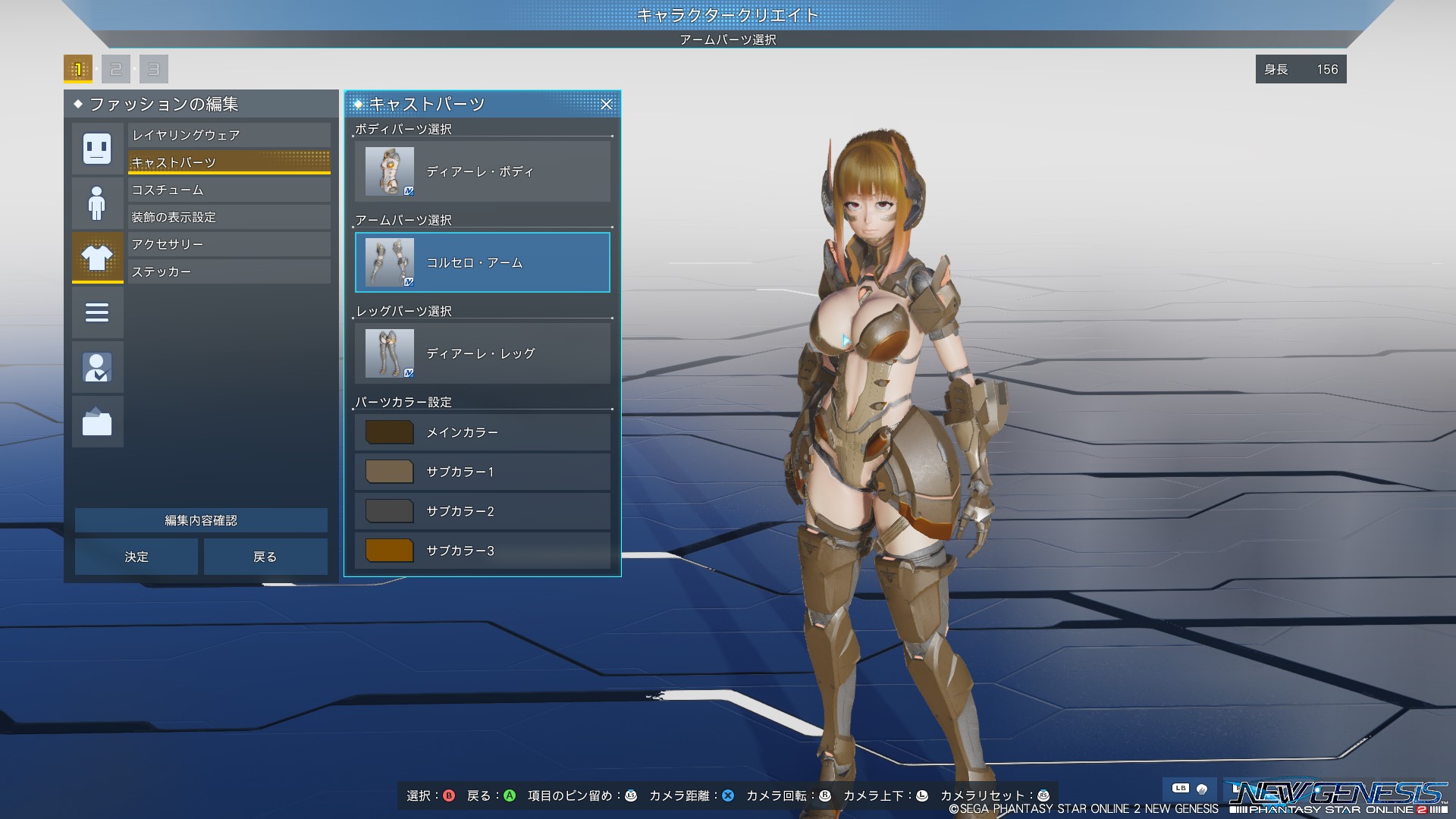Screen dimensions: 1456x819
Task: Select キャストパーツ menu item
Action: 229,162
